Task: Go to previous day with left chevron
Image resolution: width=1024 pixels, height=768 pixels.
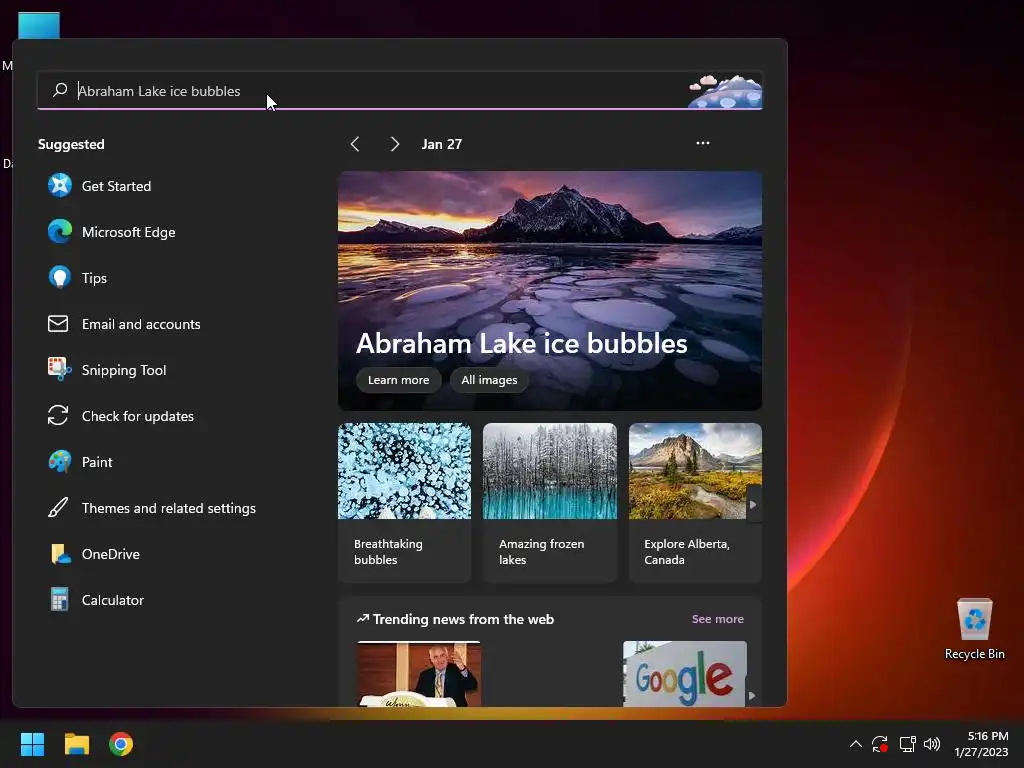Action: point(355,144)
